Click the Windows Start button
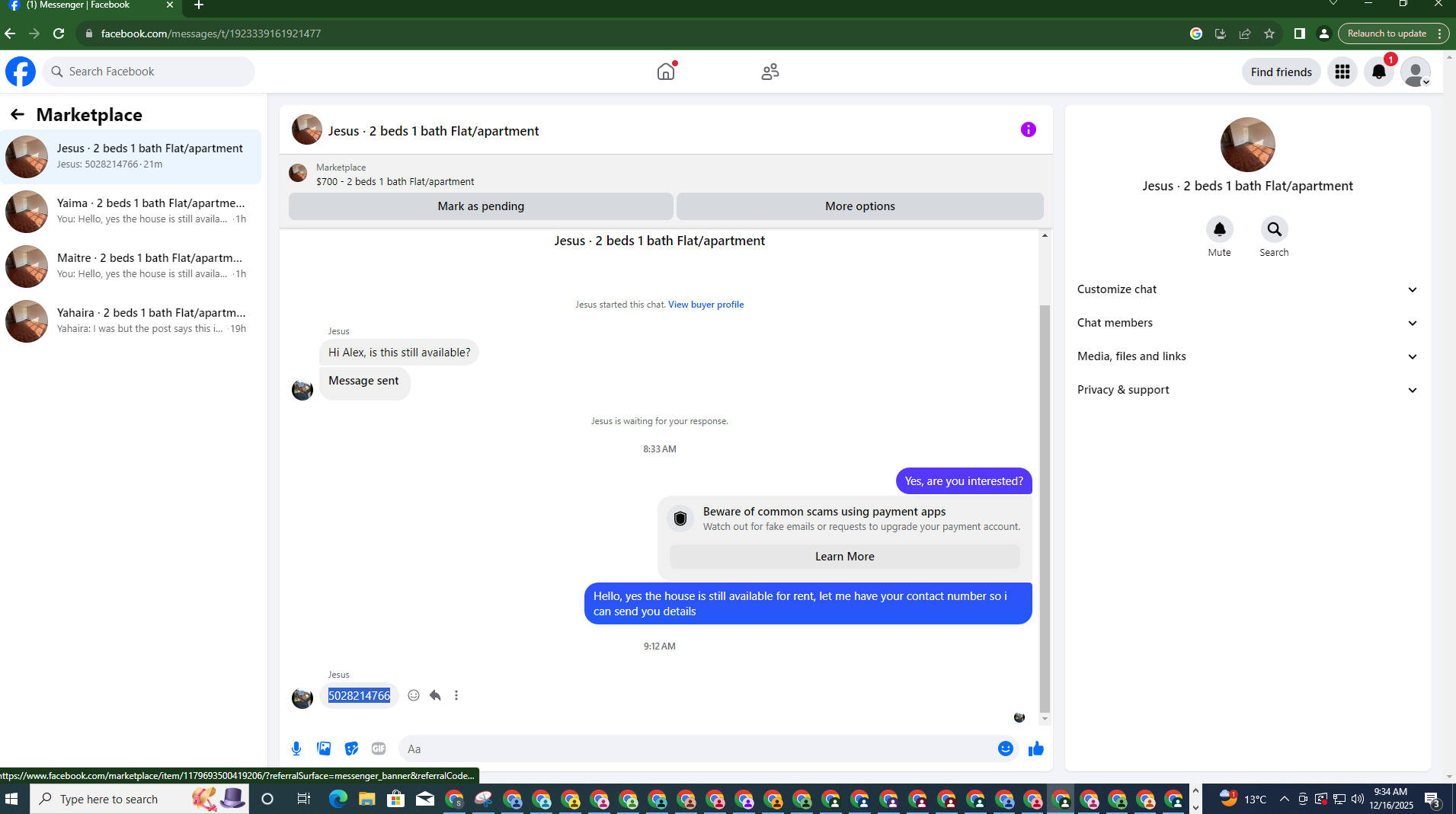1456x814 pixels. point(11,799)
